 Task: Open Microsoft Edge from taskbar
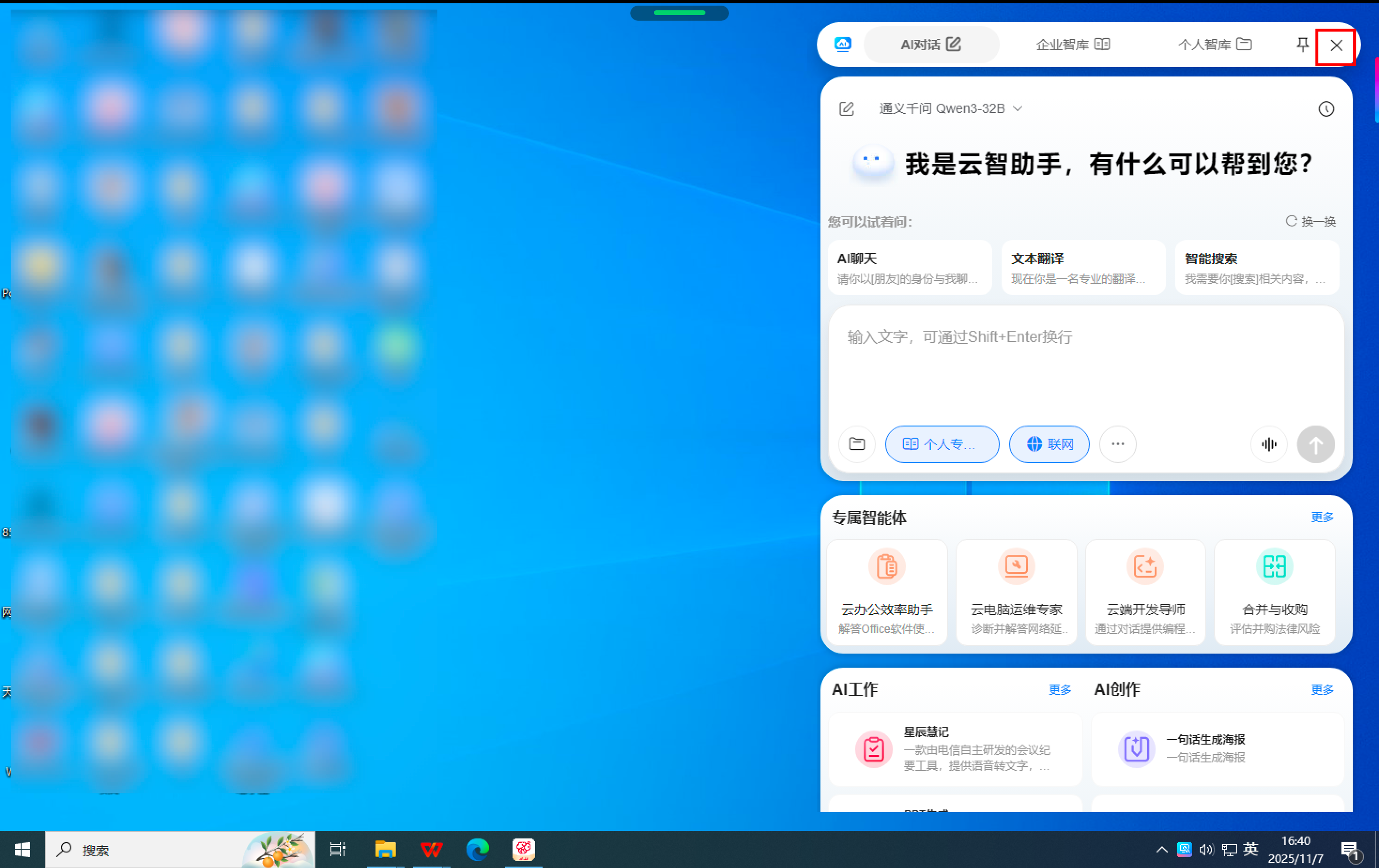tap(477, 850)
